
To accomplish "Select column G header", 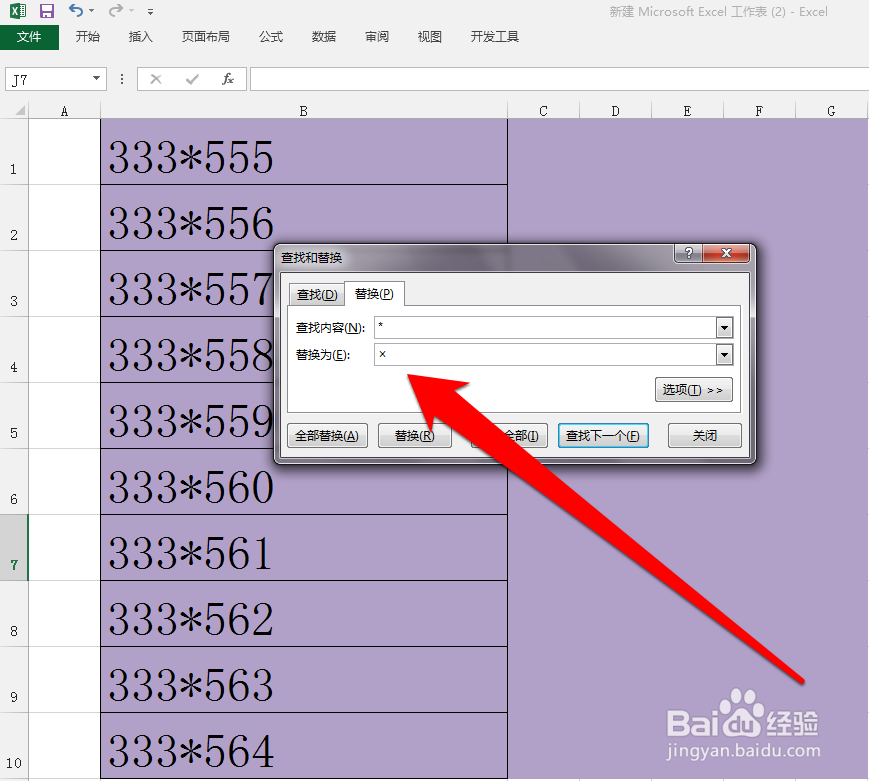I will (831, 111).
